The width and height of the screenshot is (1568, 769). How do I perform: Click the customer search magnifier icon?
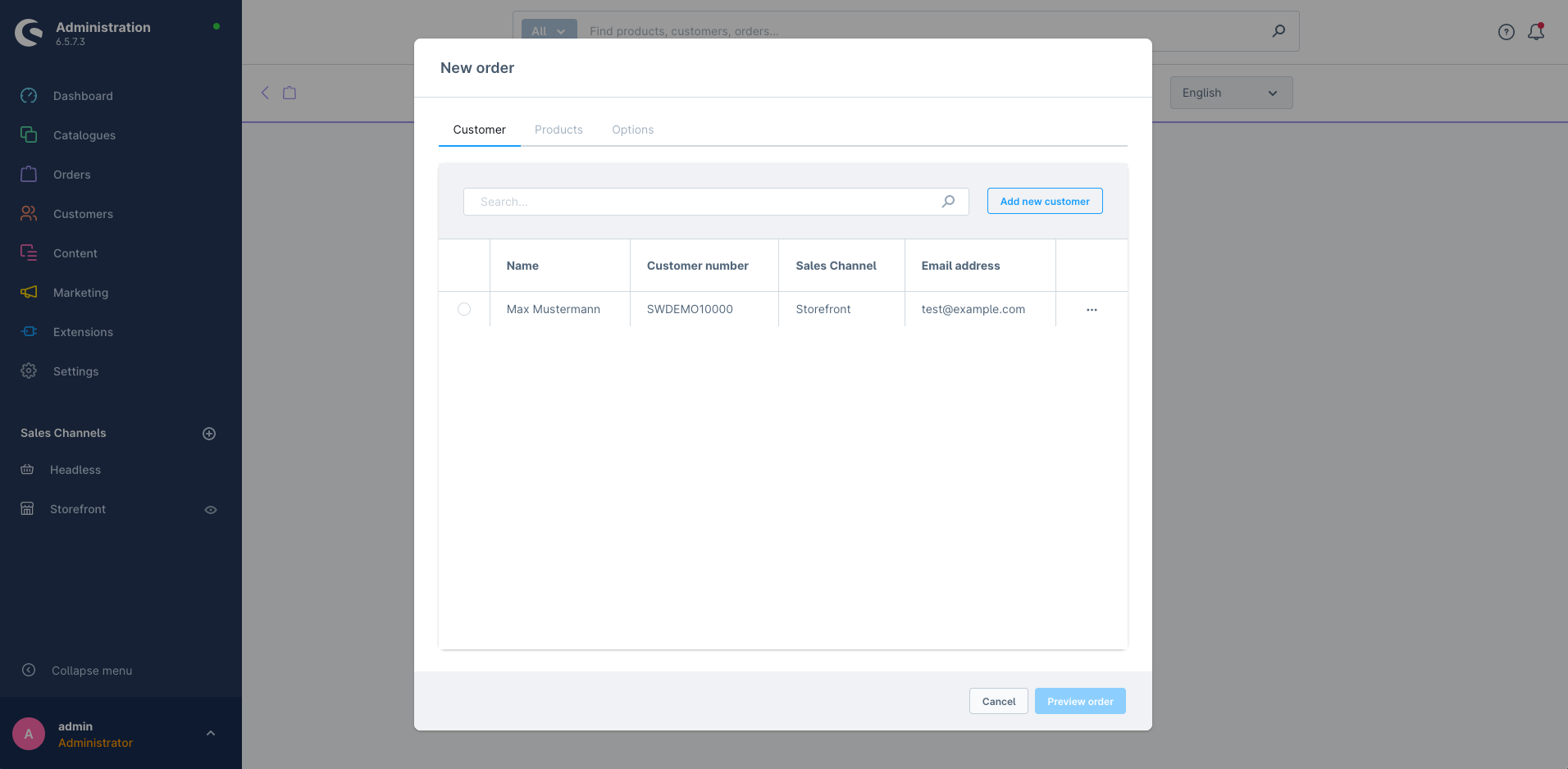pyautogui.click(x=949, y=202)
